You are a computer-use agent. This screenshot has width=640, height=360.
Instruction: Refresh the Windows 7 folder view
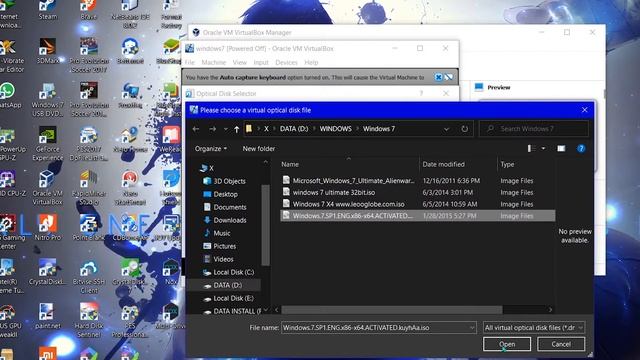coord(464,129)
